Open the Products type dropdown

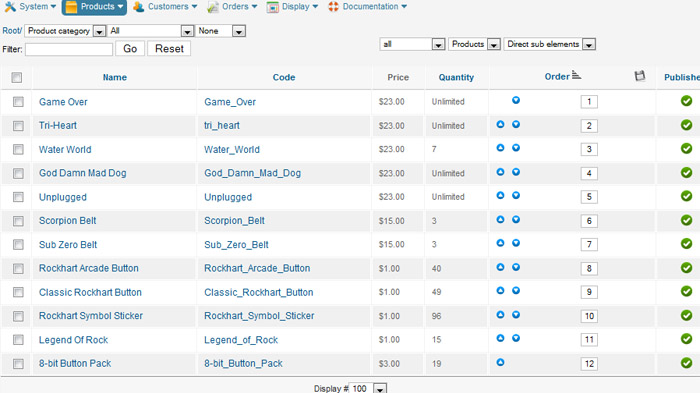point(474,44)
